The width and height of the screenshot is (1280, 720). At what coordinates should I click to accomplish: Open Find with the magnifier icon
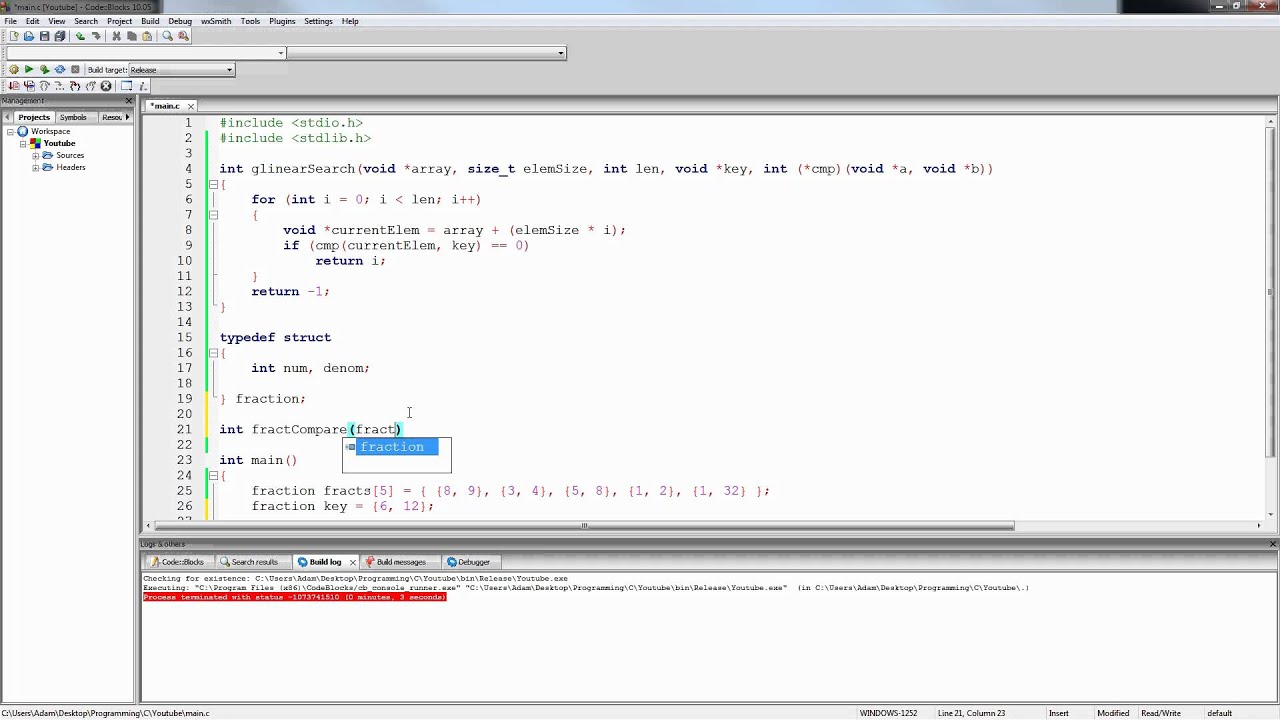[x=167, y=36]
